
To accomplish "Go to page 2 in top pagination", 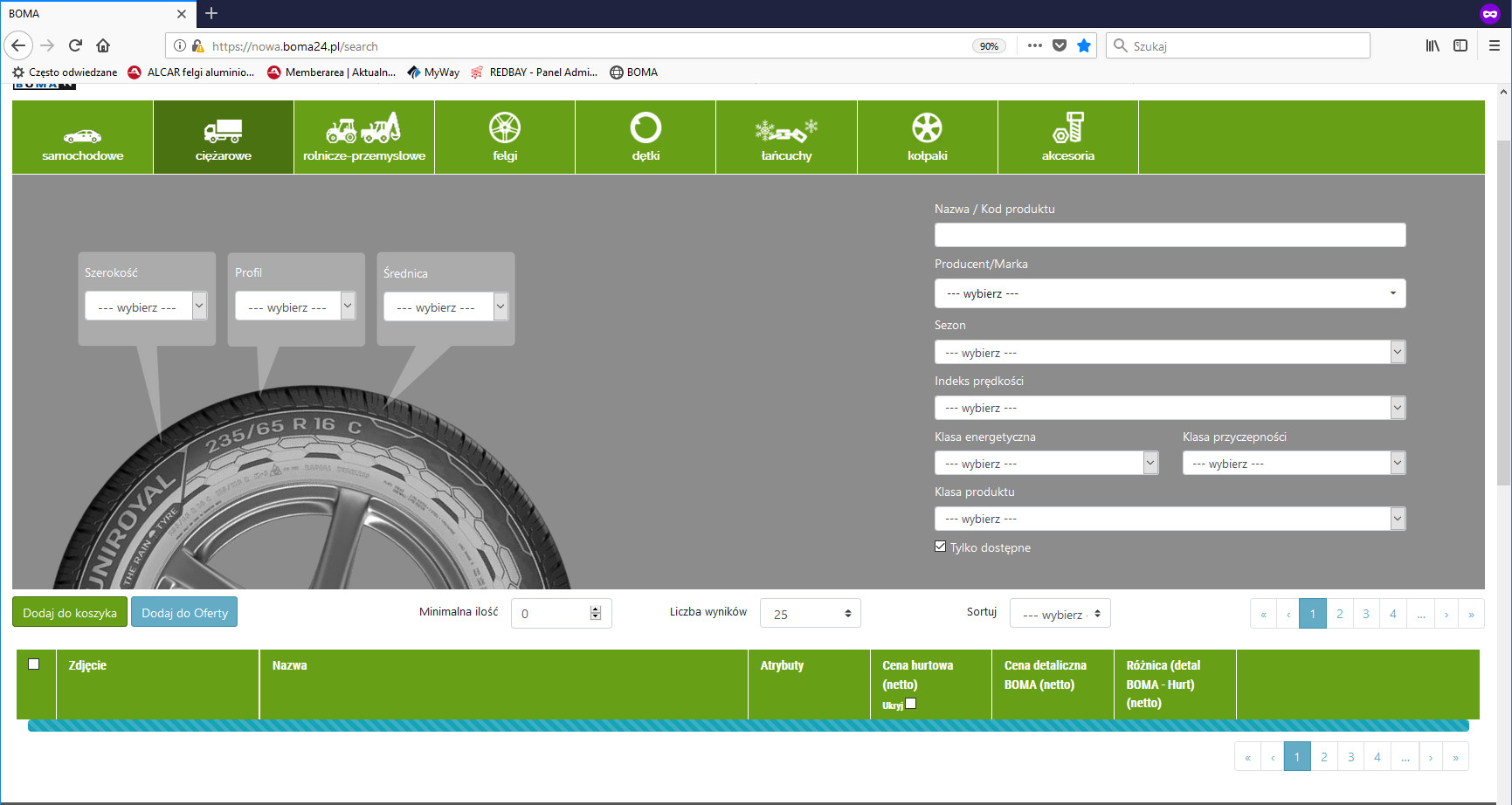I will tap(1339, 614).
